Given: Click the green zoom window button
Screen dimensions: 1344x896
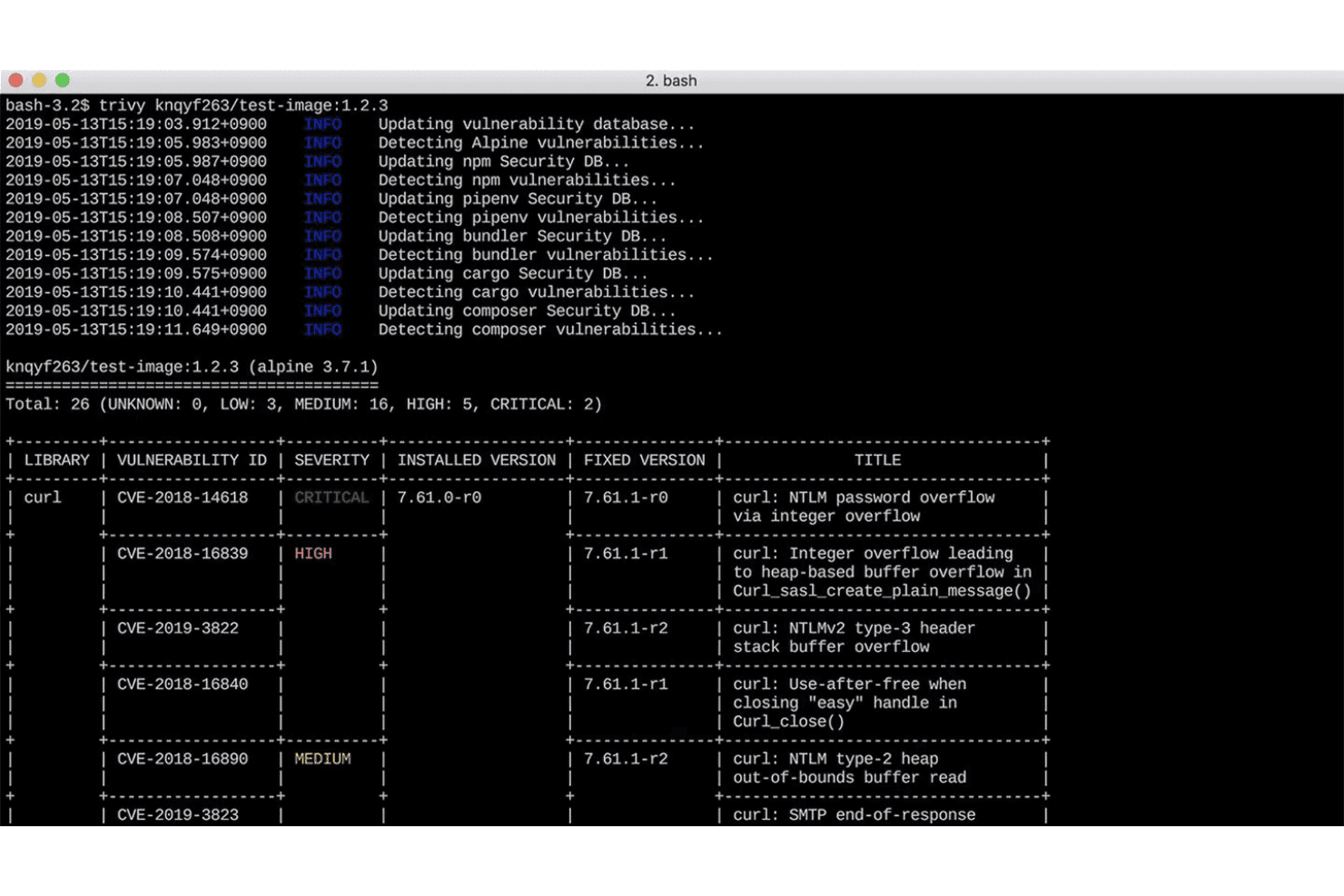Looking at the screenshot, I should (63, 80).
